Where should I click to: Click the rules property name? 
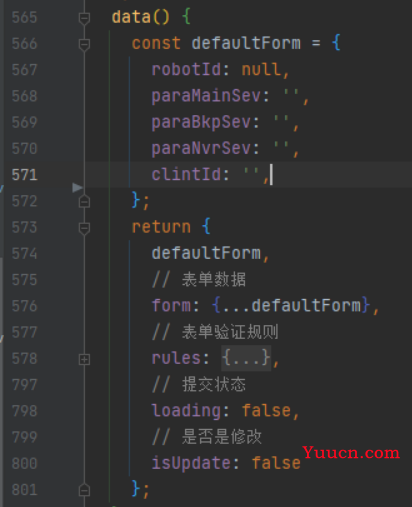coord(176,358)
